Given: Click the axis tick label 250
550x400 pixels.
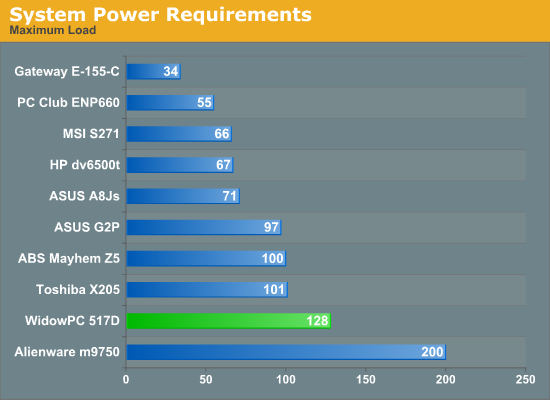Looking at the screenshot, I should (525, 380).
